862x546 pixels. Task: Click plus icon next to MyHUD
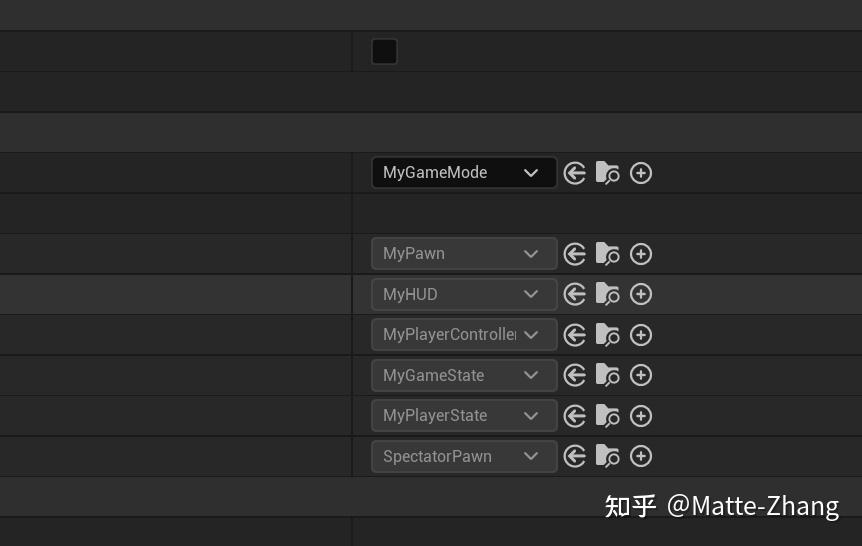point(641,294)
